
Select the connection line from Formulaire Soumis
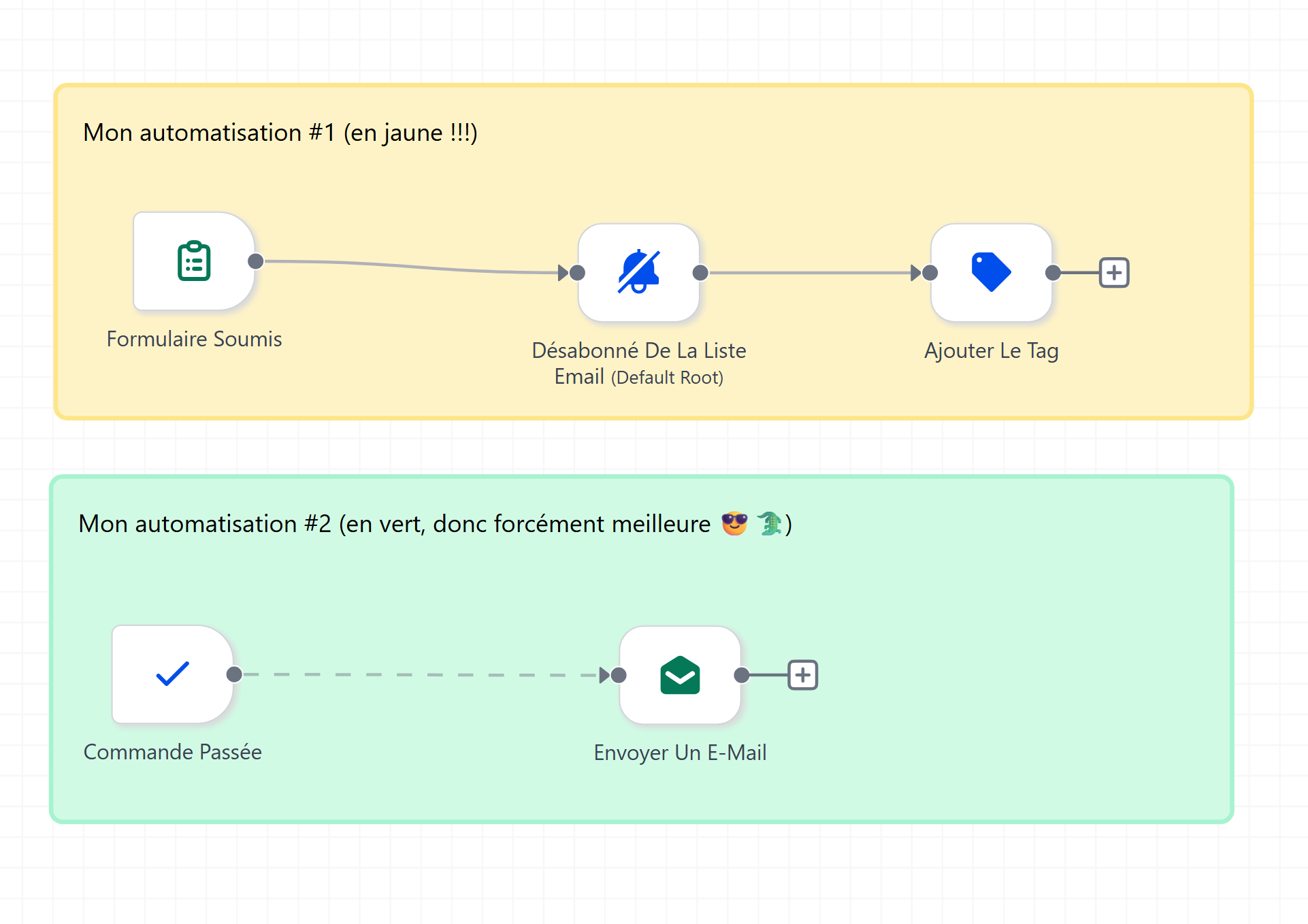(x=415, y=267)
